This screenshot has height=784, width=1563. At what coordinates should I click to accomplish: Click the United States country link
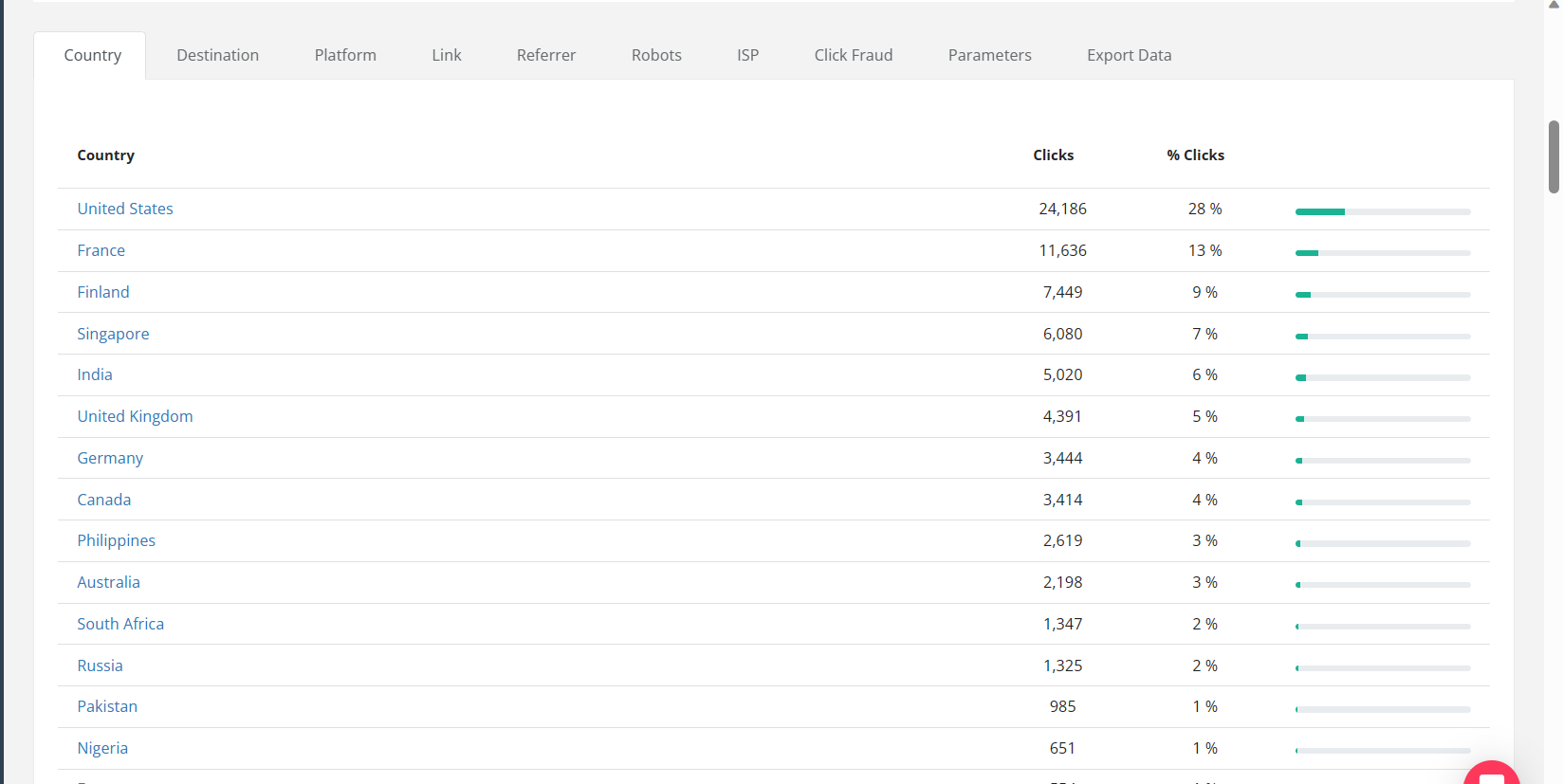tap(125, 209)
